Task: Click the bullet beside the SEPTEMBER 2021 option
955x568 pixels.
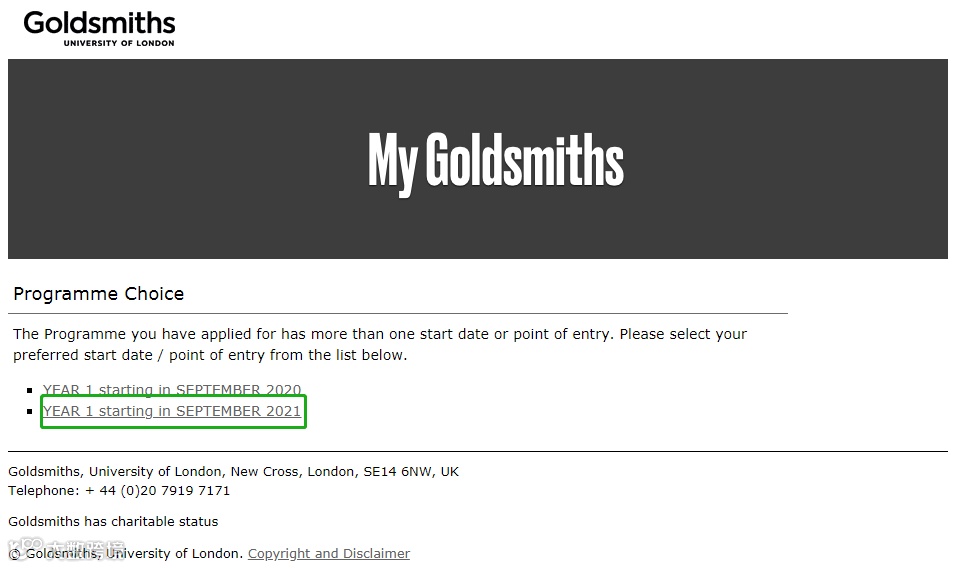Action: pyautogui.click(x=30, y=412)
